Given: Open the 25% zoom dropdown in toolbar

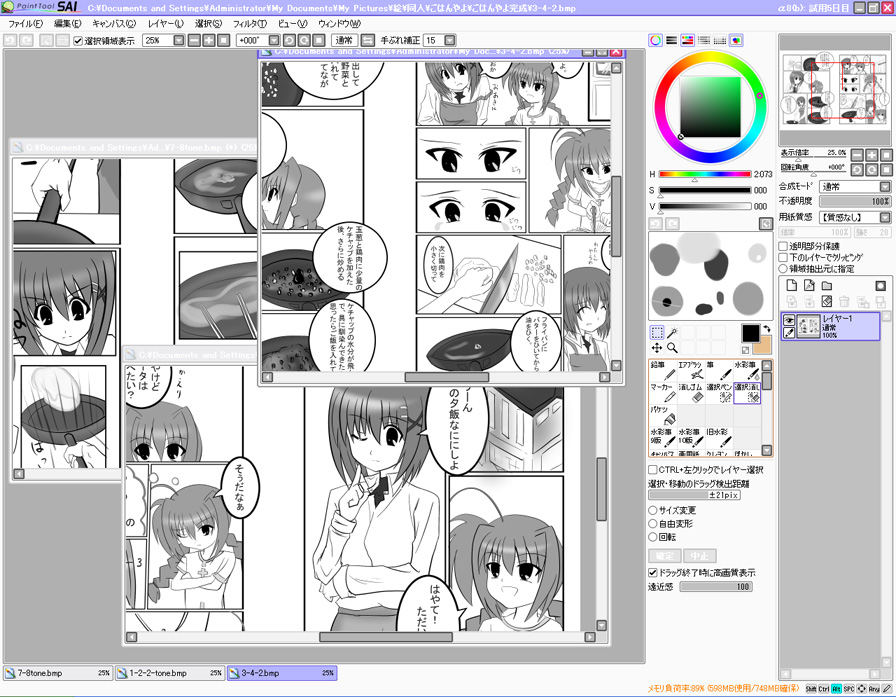Looking at the screenshot, I should coord(179,41).
